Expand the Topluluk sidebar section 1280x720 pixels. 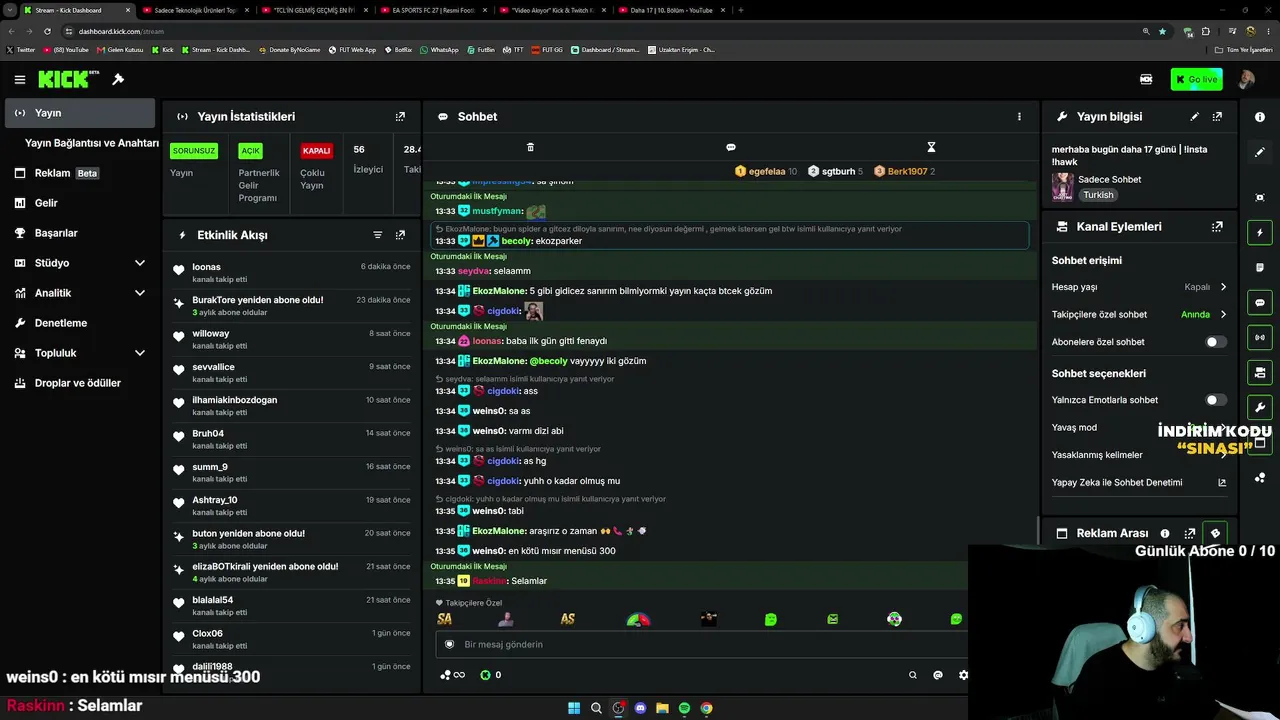coord(139,353)
